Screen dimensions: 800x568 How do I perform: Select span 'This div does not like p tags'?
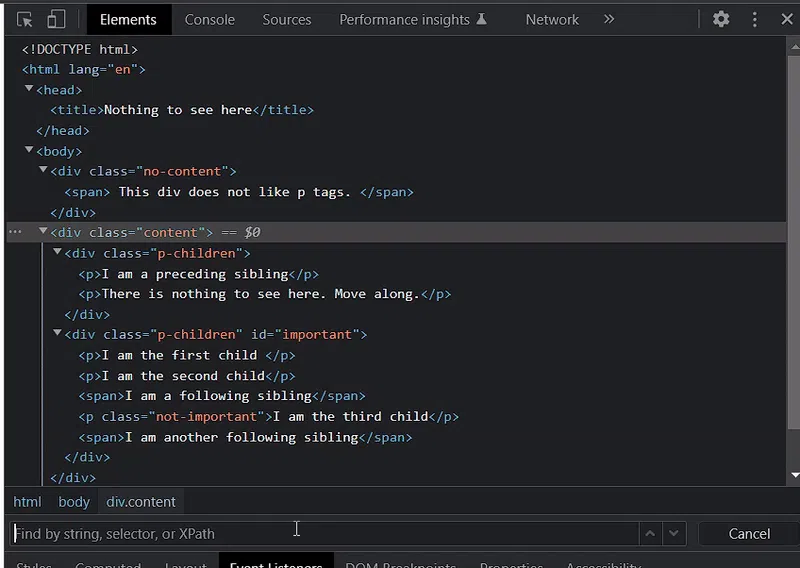(x=239, y=192)
